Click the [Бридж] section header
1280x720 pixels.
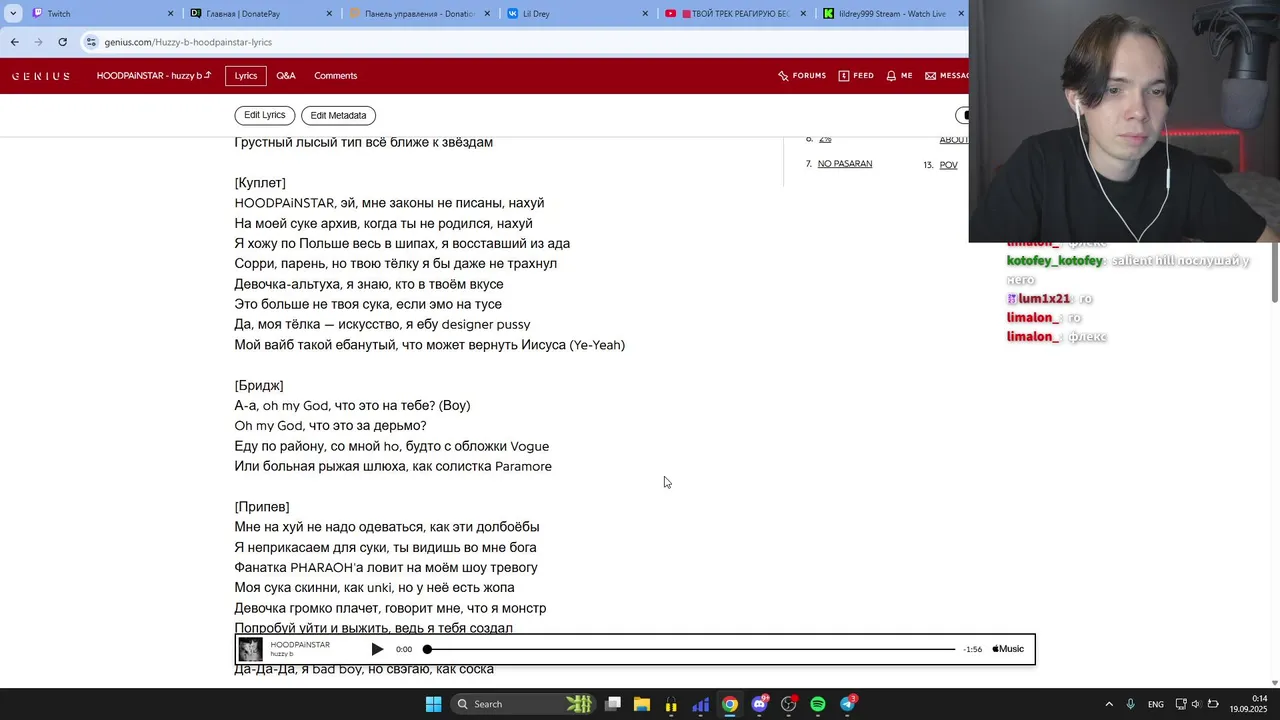coord(259,385)
